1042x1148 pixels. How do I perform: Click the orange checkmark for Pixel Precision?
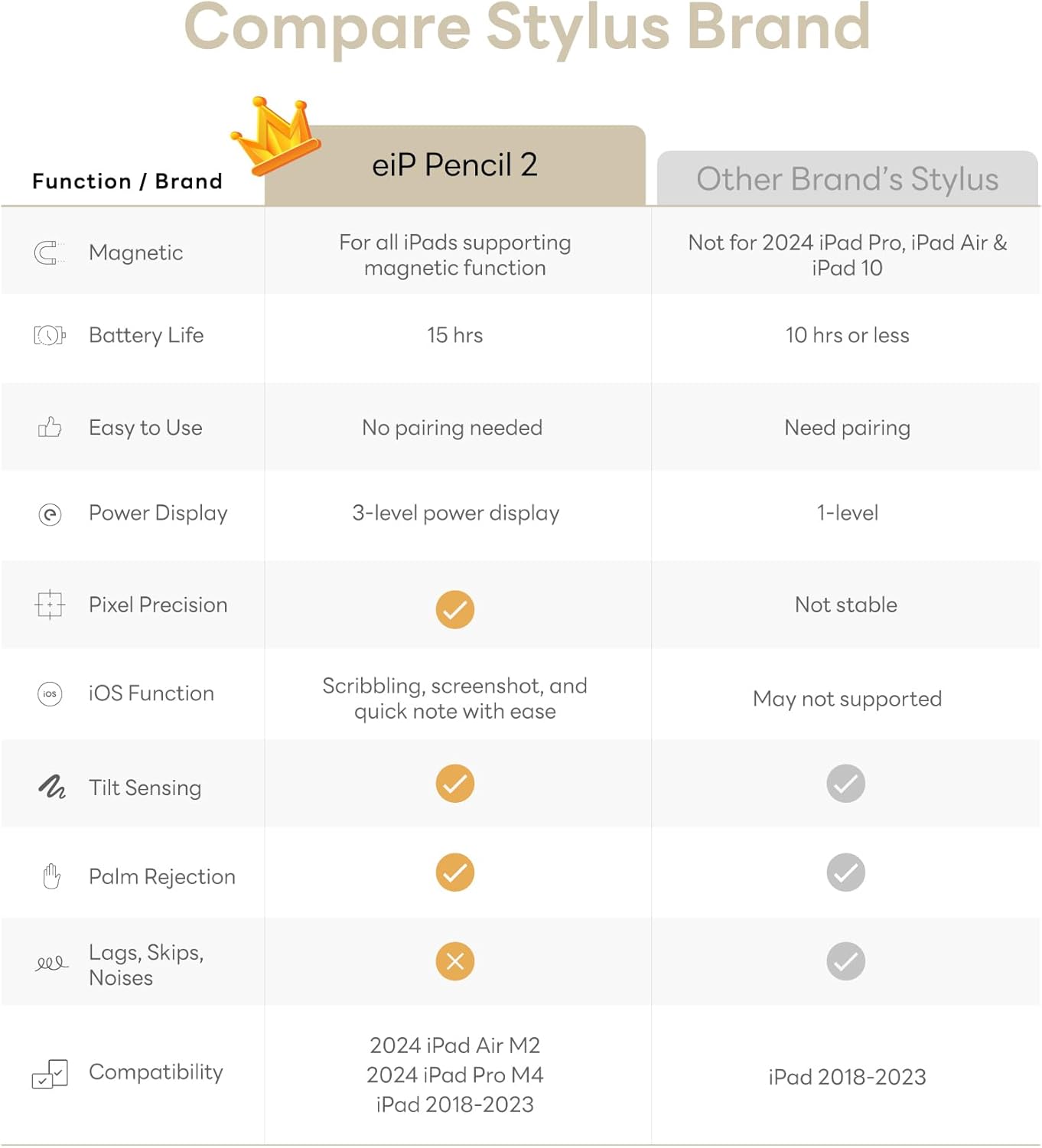[x=455, y=609]
